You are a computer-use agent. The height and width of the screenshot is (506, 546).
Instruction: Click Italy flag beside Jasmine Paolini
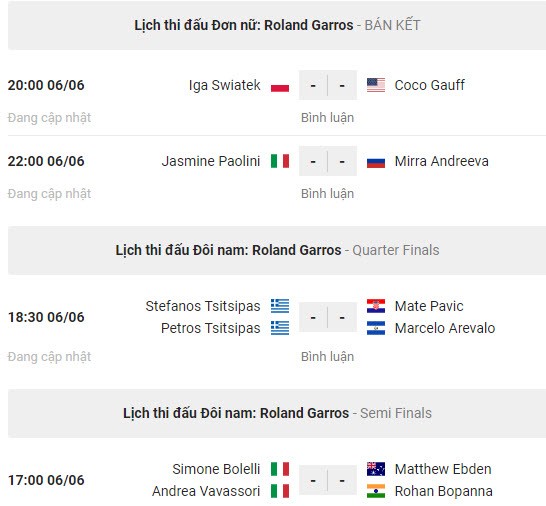point(280,161)
